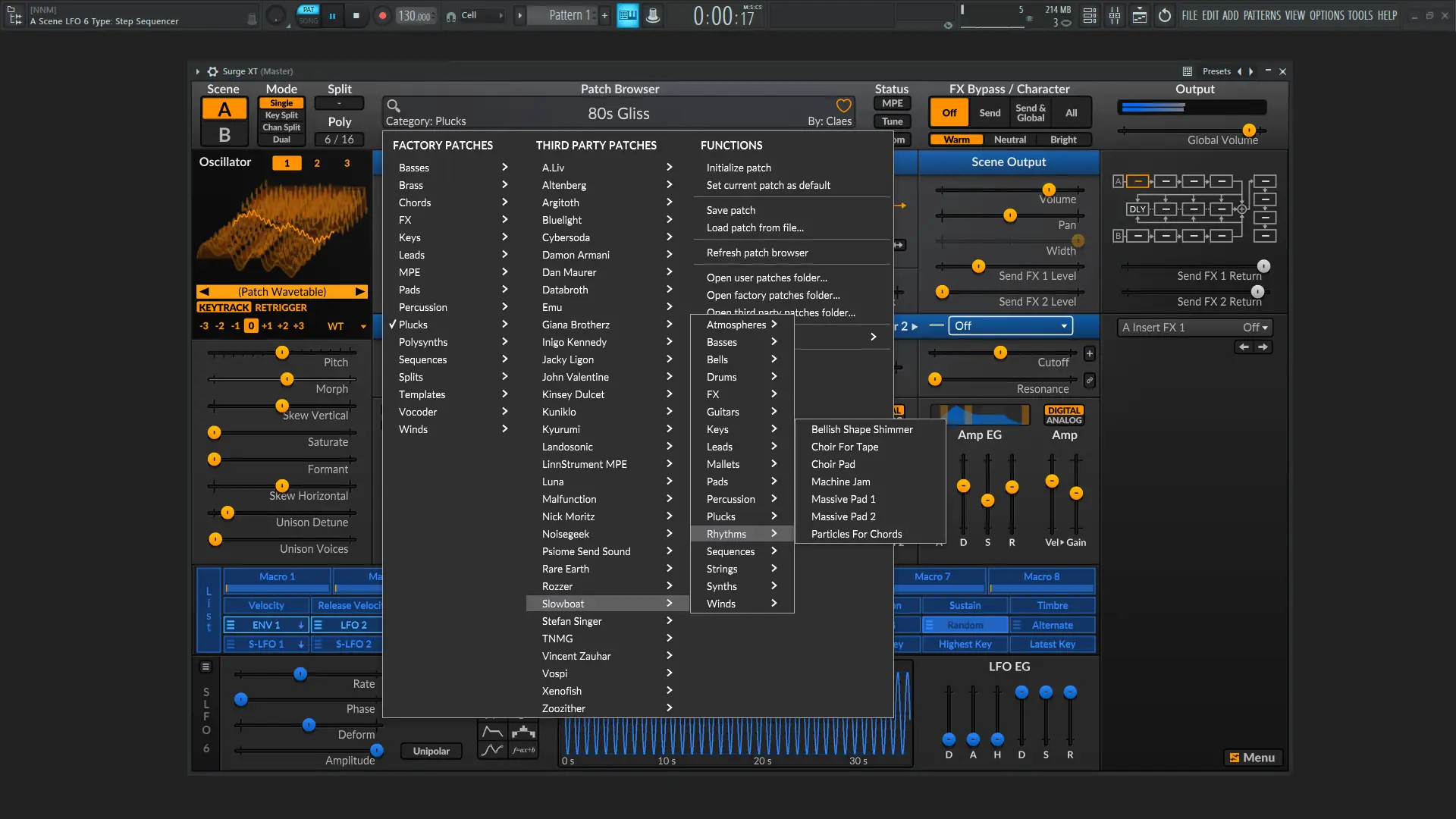Open A Insert FX 1 dropdown
This screenshot has height=819, width=1456.
coord(1194,328)
